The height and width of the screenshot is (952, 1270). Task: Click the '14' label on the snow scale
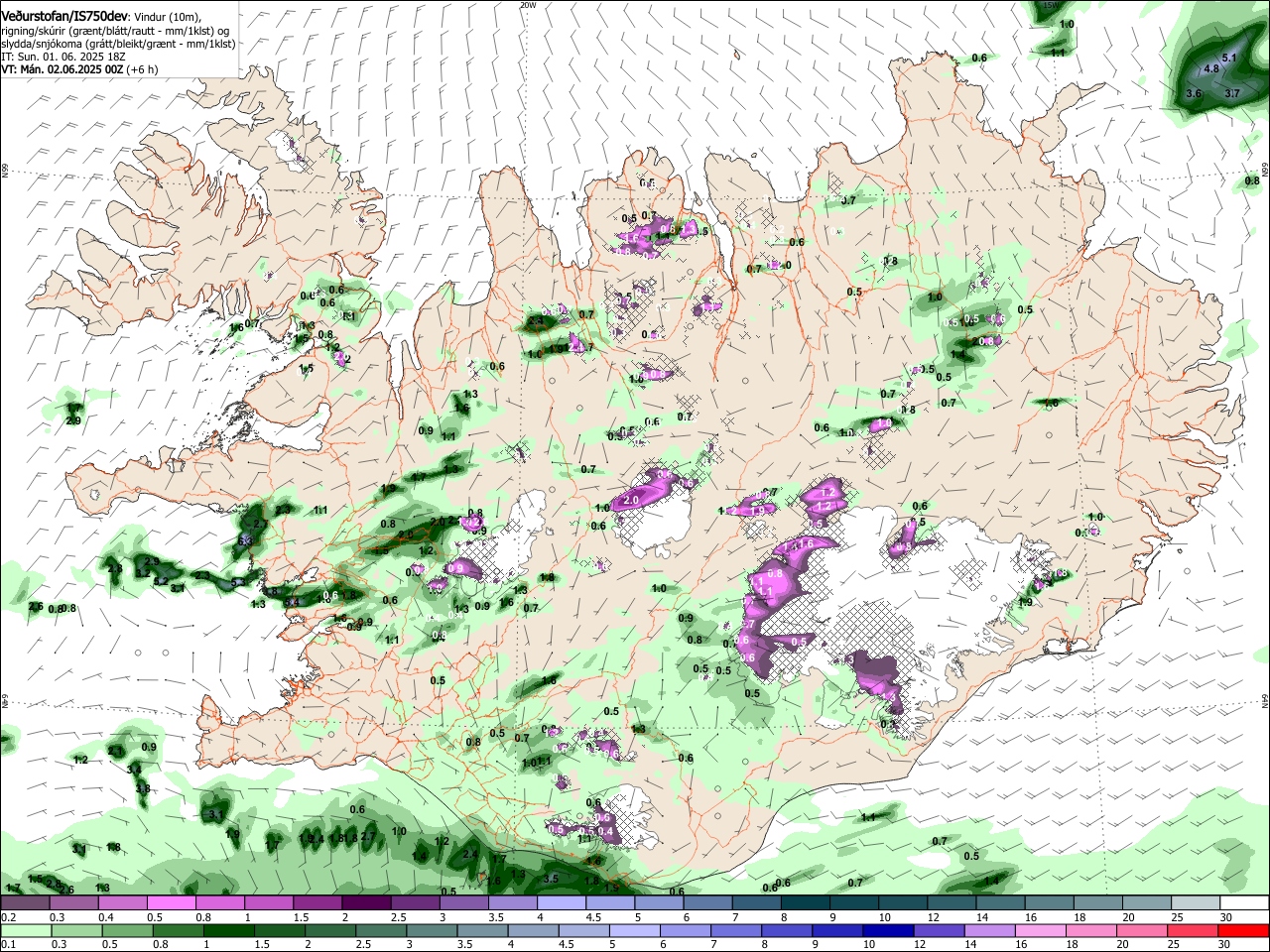tap(982, 917)
